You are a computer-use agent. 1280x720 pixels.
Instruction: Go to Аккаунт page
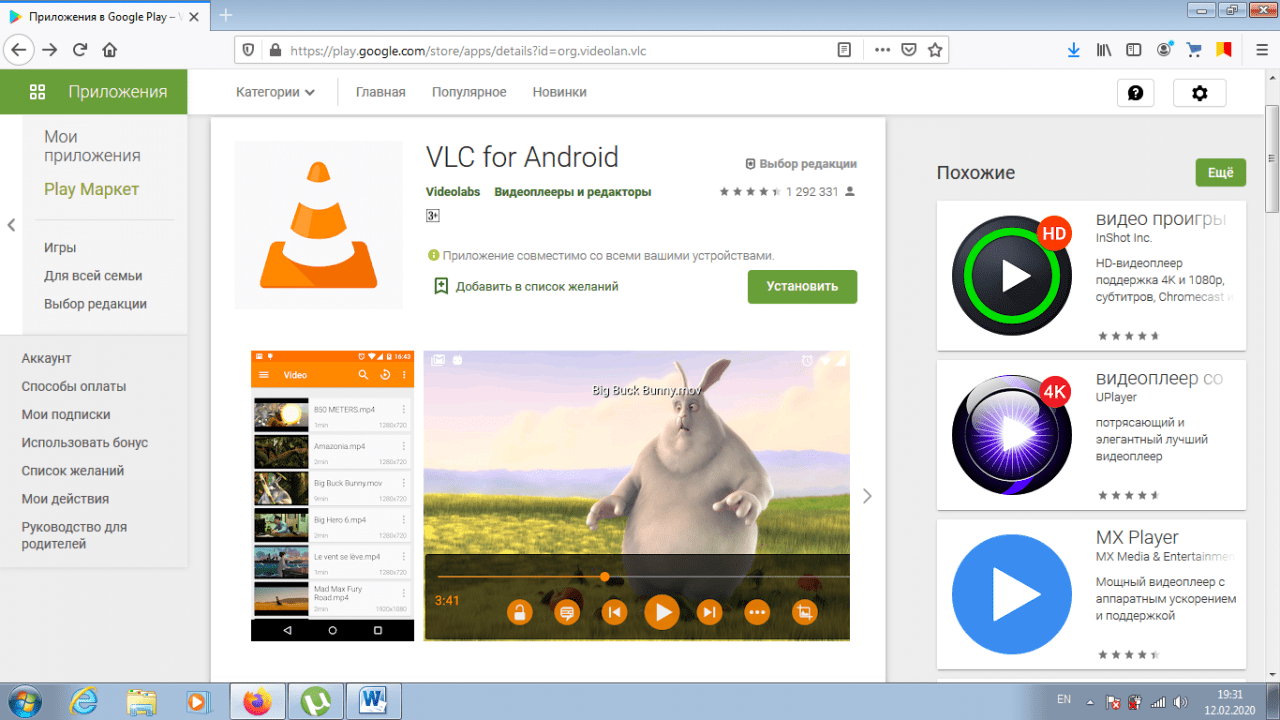click(46, 358)
